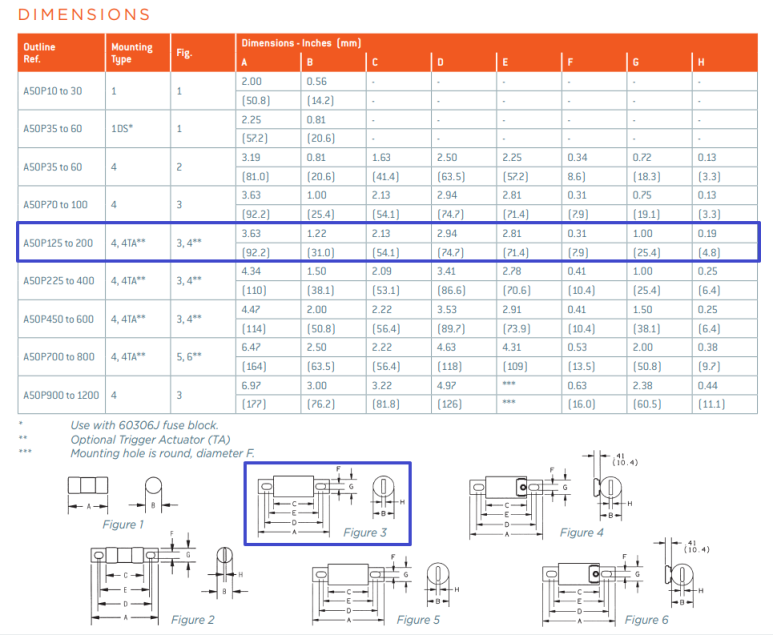Click the (109) value cell
The height and width of the screenshot is (635, 773).
coord(529,367)
